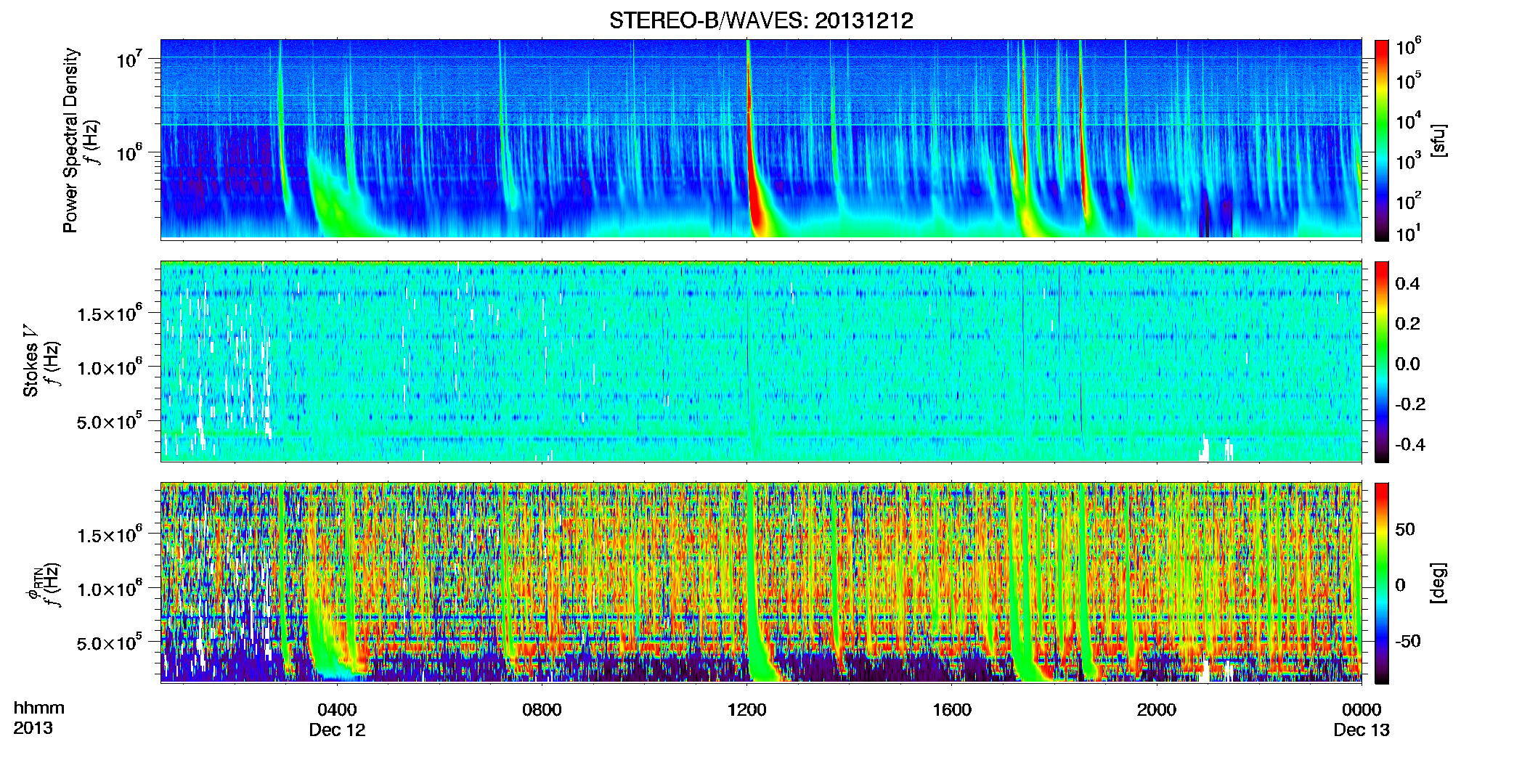Click the "0000" time label
The width and height of the screenshot is (1522, 784).
pyautogui.click(x=1362, y=710)
